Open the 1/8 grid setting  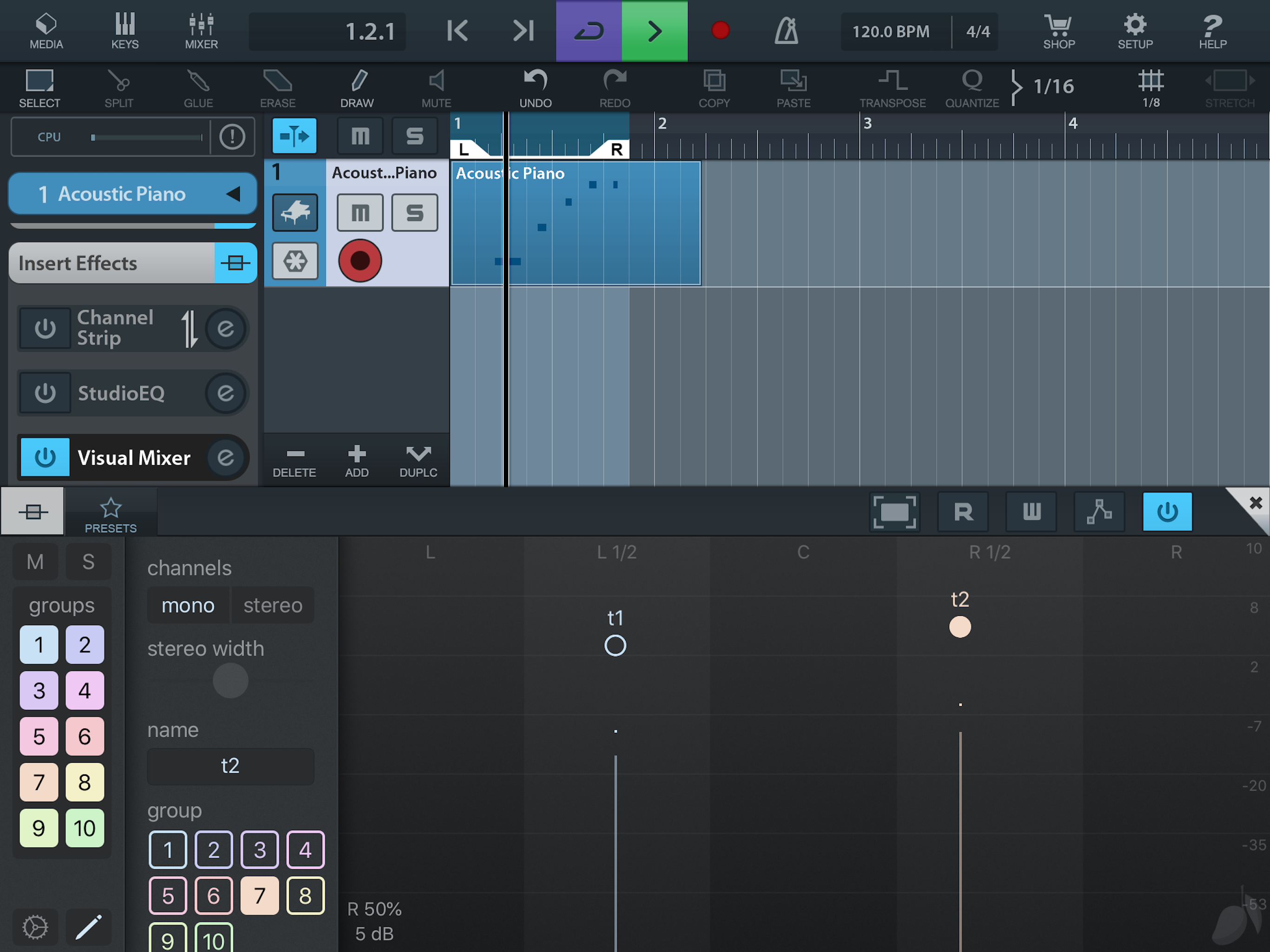point(1151,88)
